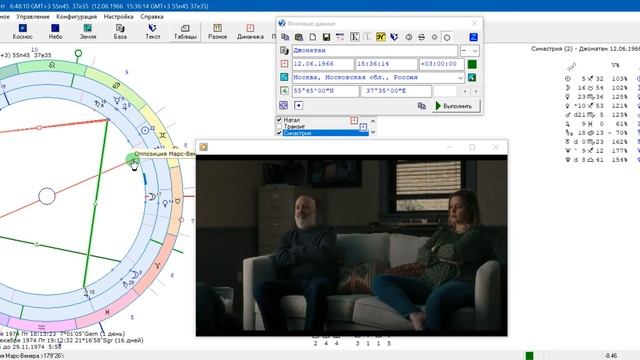This screenshot has height=360, width=640.
Task: Click the blue Z icon in dialog
Action: 473,37
